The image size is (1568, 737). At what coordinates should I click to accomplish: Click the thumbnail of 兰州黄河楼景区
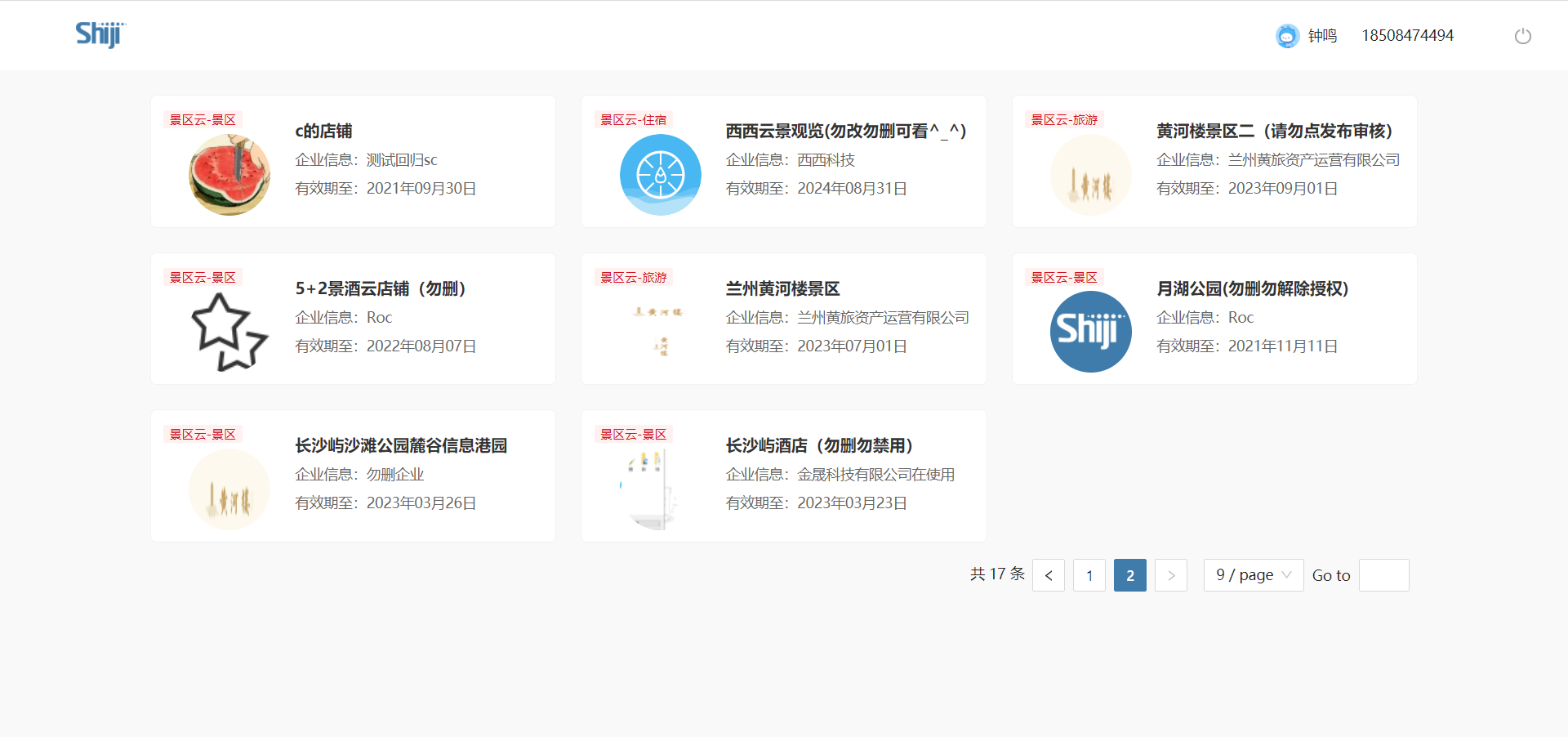(x=661, y=332)
